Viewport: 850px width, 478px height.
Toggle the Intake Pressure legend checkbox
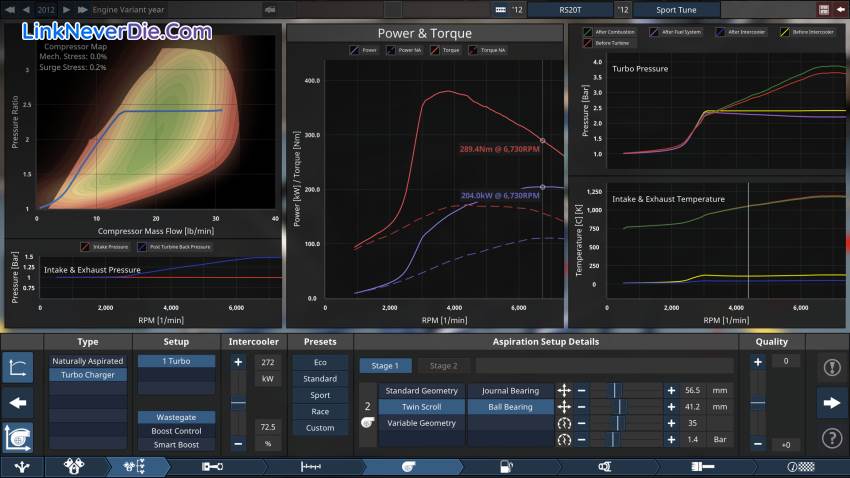84,246
